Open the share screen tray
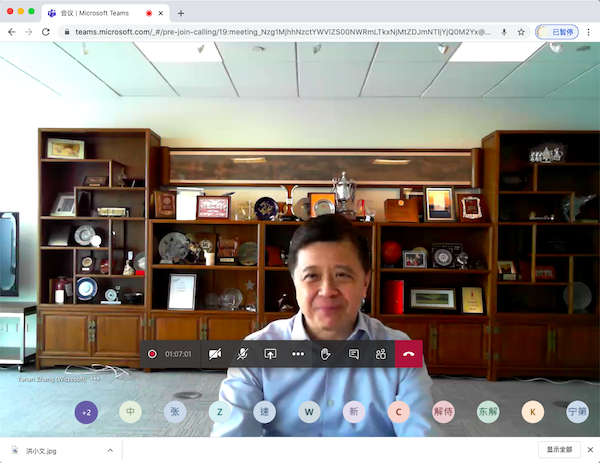The image size is (600, 463). coord(270,354)
